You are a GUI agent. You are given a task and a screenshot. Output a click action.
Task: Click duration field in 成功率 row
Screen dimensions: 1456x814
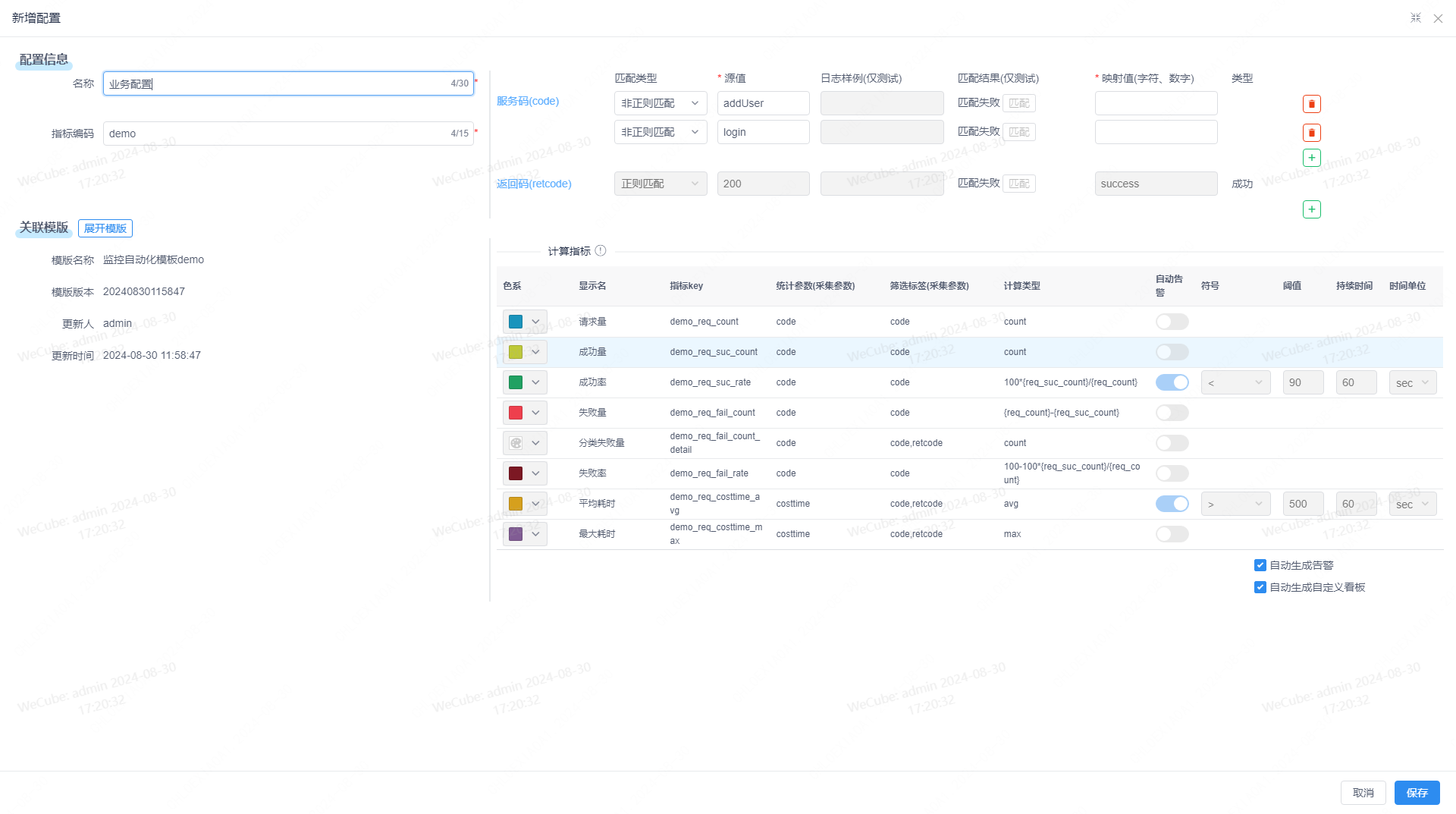coord(1356,382)
